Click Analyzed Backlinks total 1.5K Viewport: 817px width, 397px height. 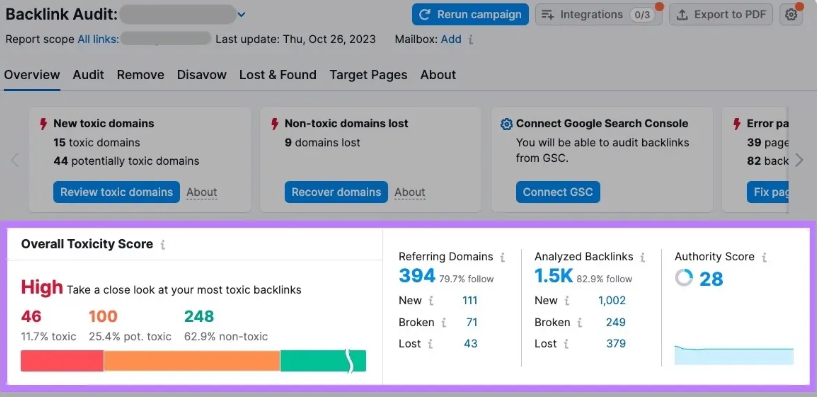coord(554,276)
